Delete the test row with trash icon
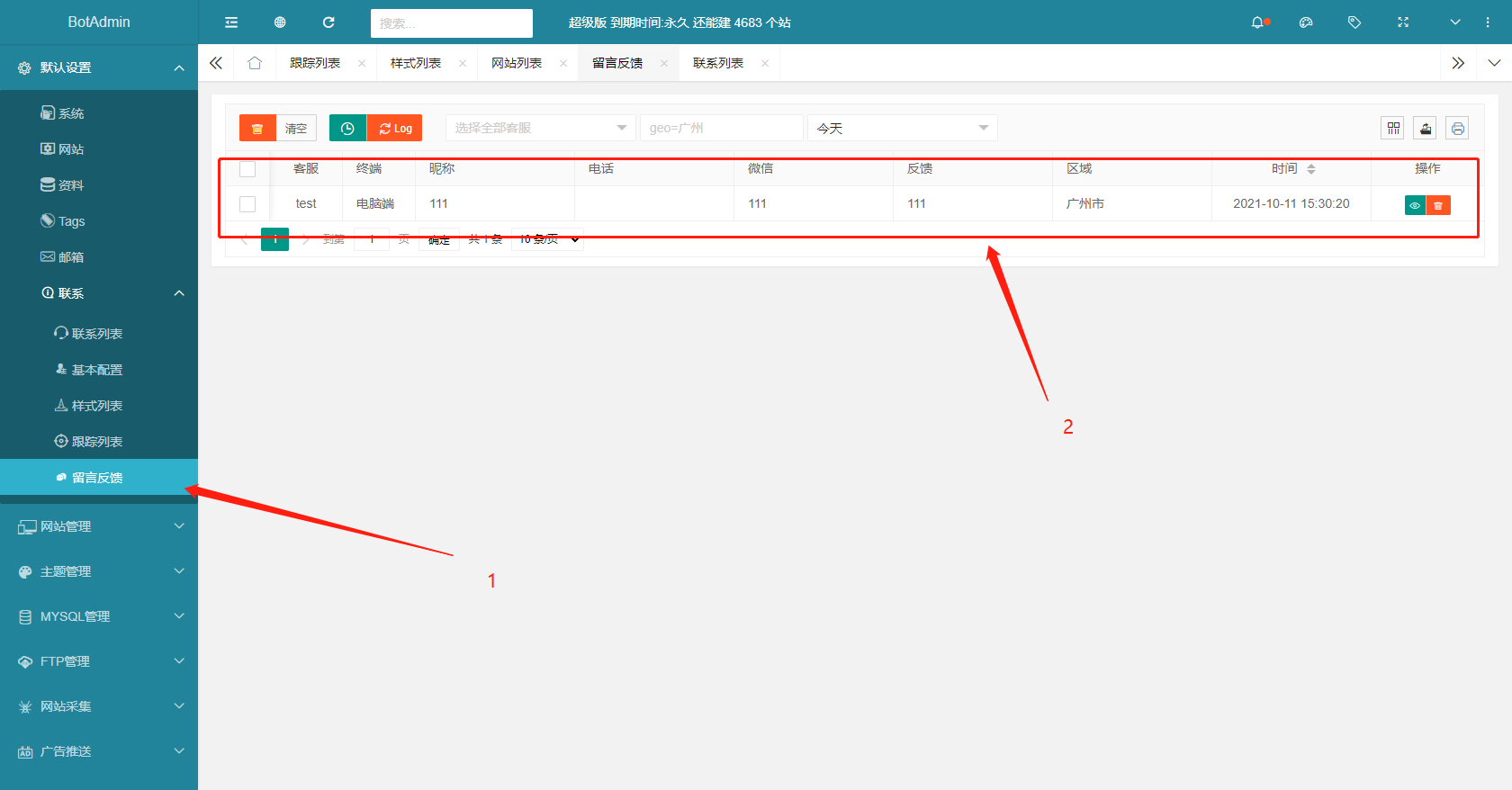Screen dimensions: 1512x790 (1438, 206)
